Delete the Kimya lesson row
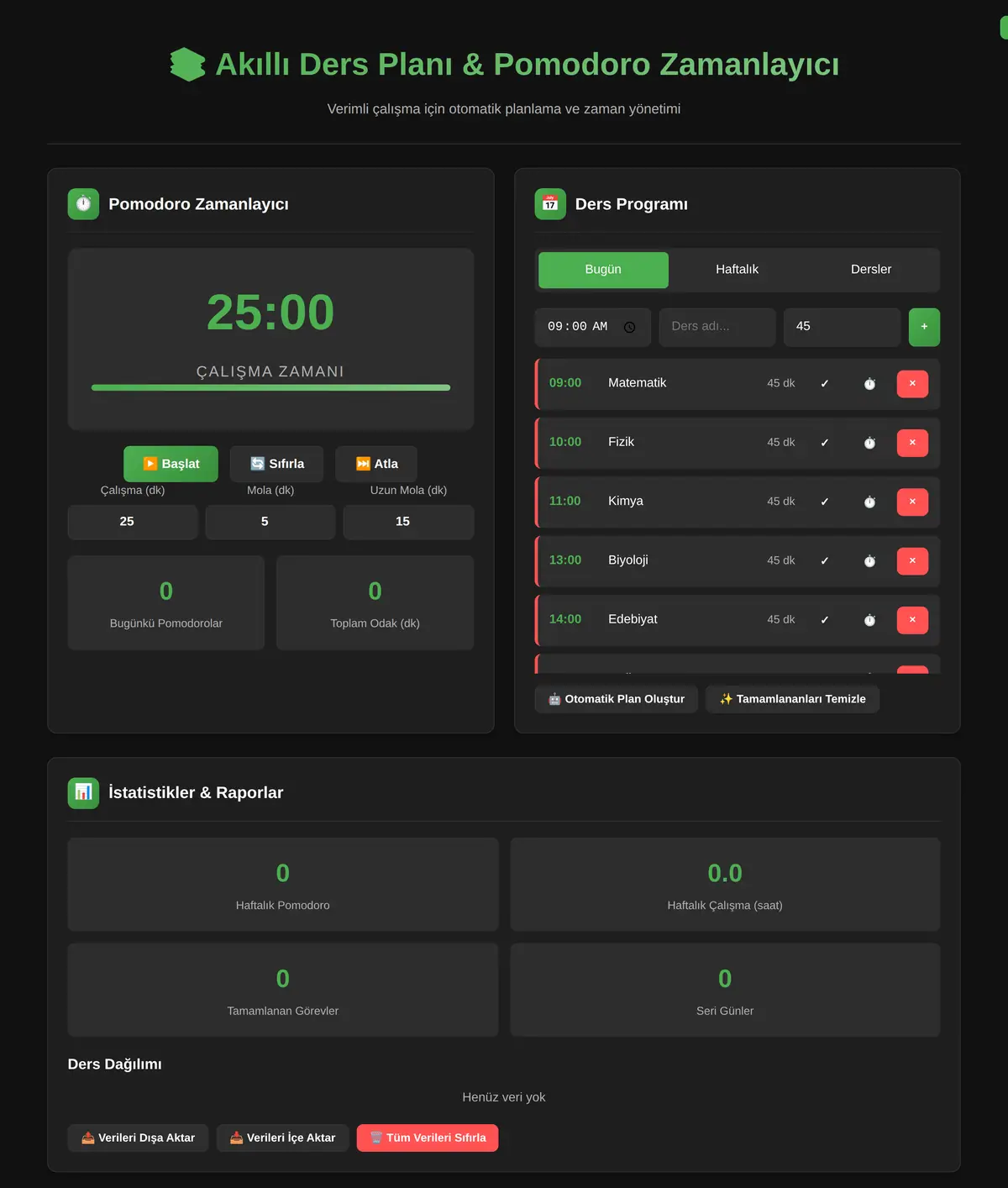Viewport: 1008px width, 1188px height. (x=912, y=502)
